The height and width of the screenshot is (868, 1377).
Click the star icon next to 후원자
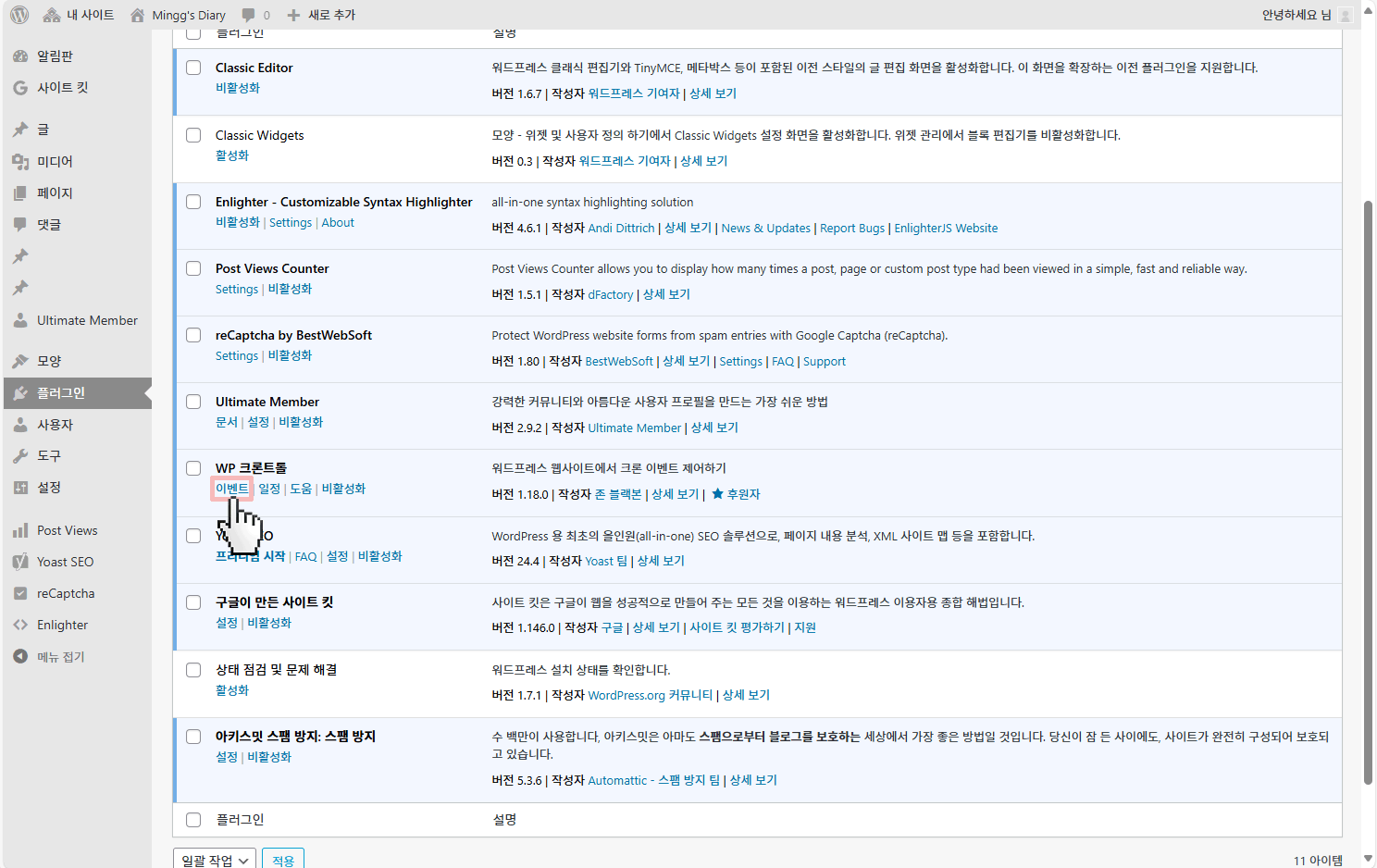[717, 494]
